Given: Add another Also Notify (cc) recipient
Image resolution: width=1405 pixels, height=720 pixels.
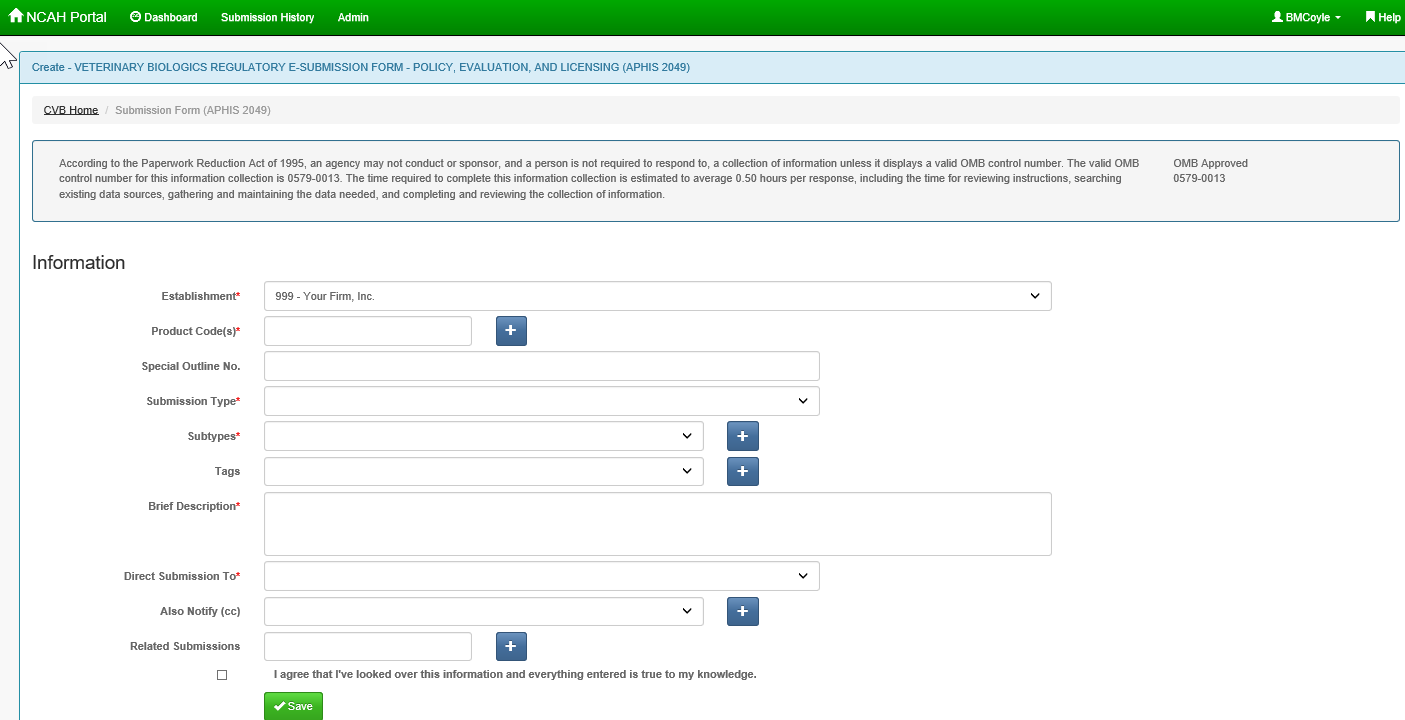Looking at the screenshot, I should [x=742, y=611].
